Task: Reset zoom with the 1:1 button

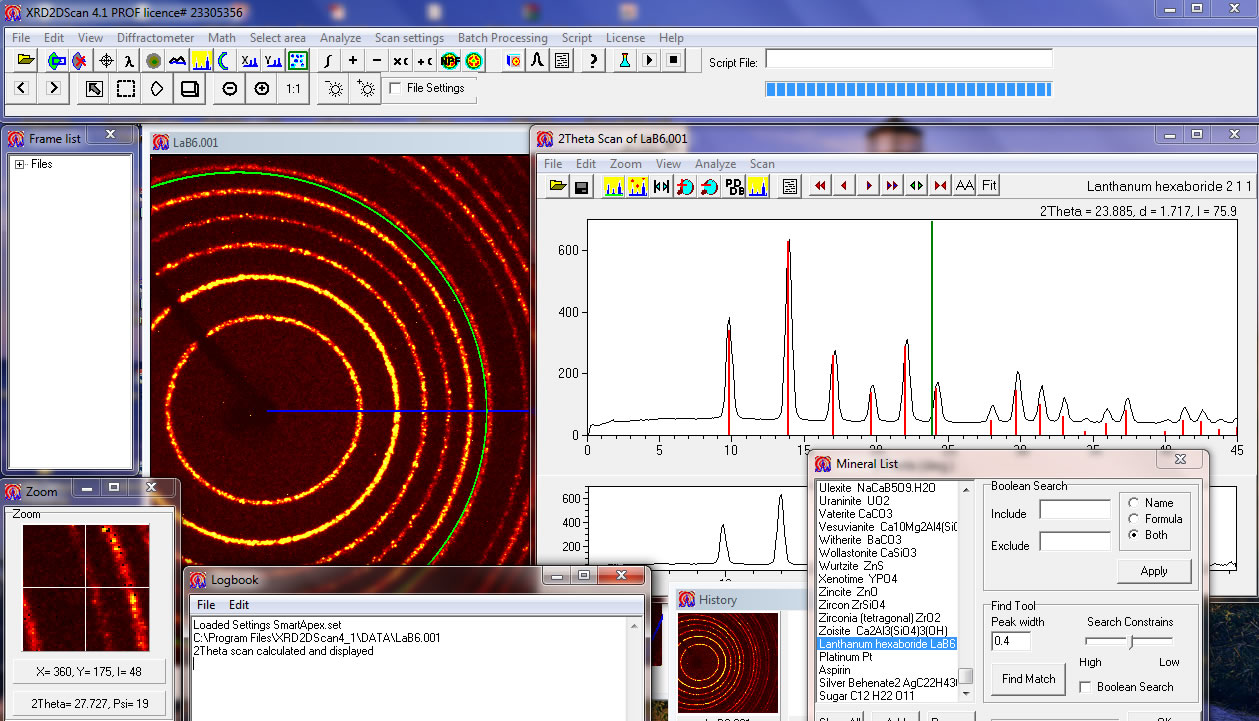Action: click(x=293, y=89)
